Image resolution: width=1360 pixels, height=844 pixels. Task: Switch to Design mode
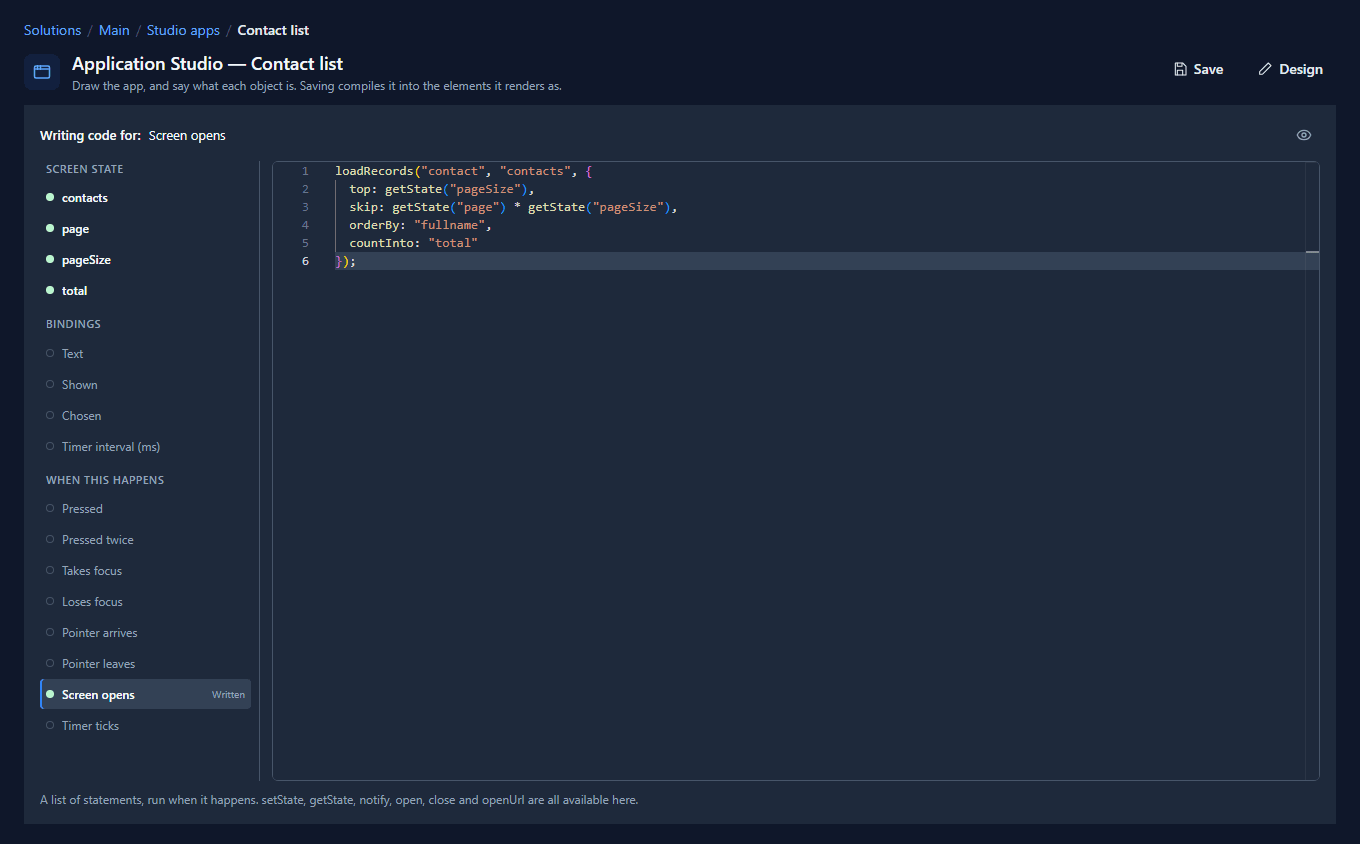[x=1290, y=69]
